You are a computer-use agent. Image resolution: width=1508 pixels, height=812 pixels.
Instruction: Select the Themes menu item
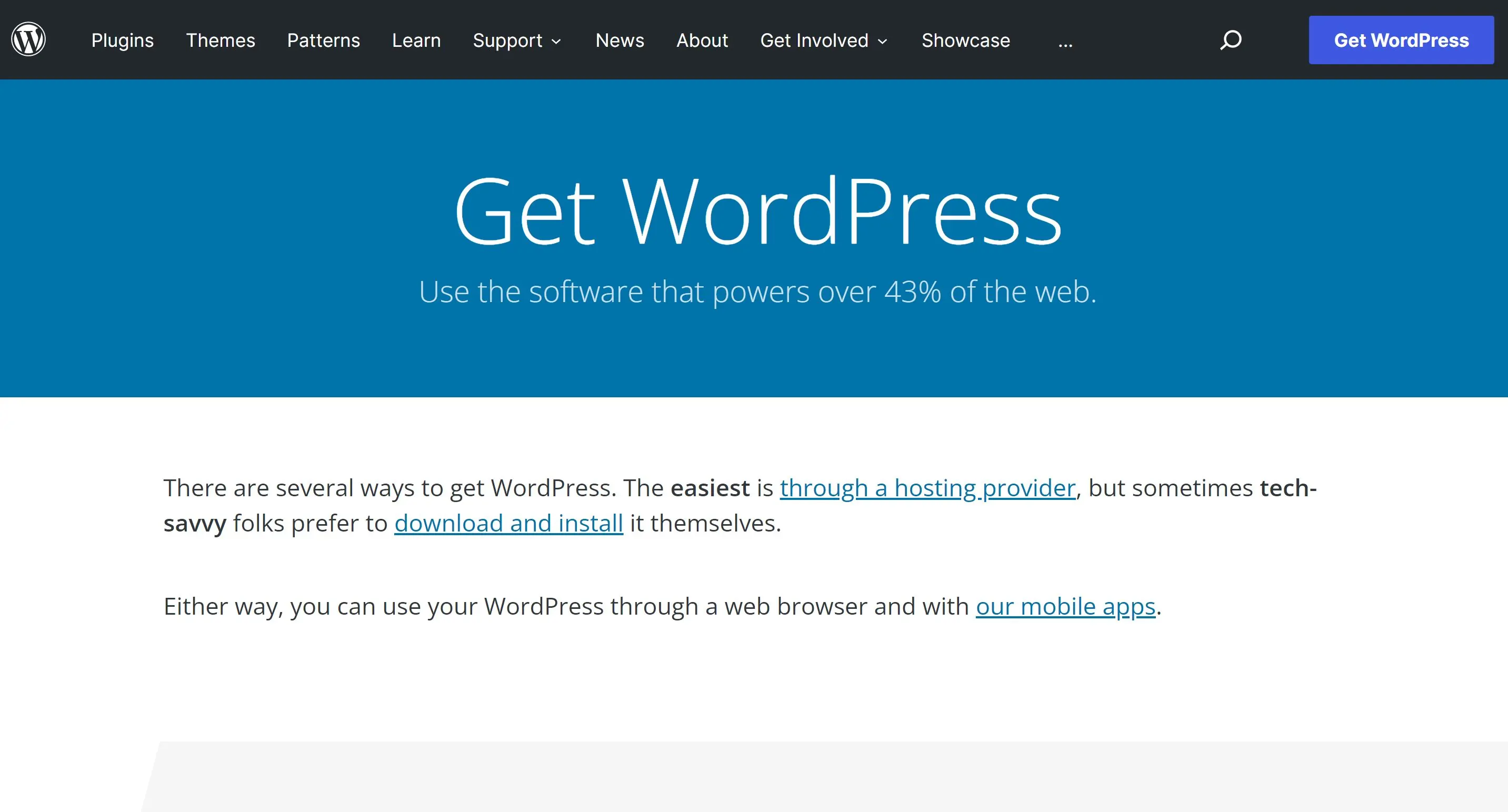[220, 41]
